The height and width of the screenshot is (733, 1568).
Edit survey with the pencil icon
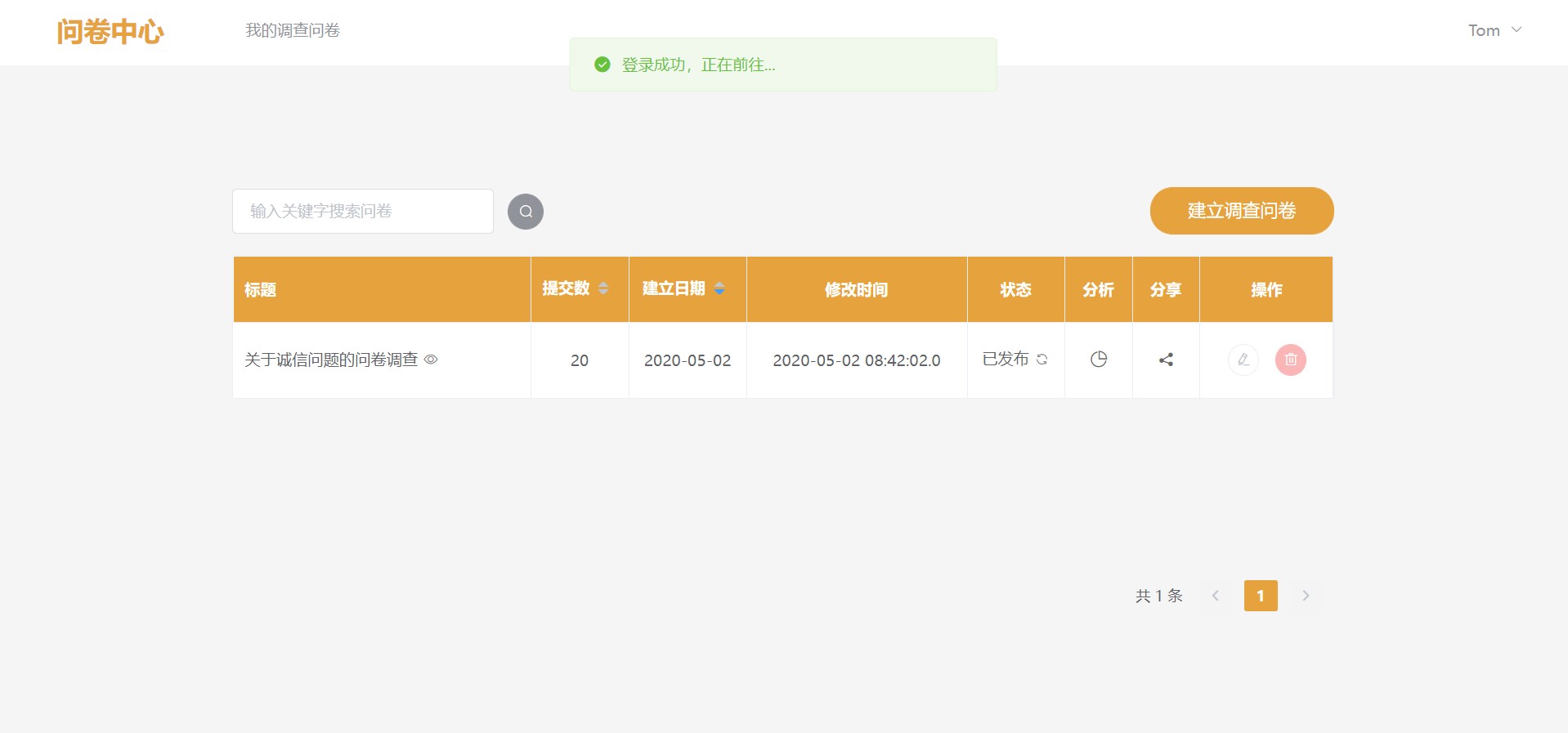pos(1243,360)
